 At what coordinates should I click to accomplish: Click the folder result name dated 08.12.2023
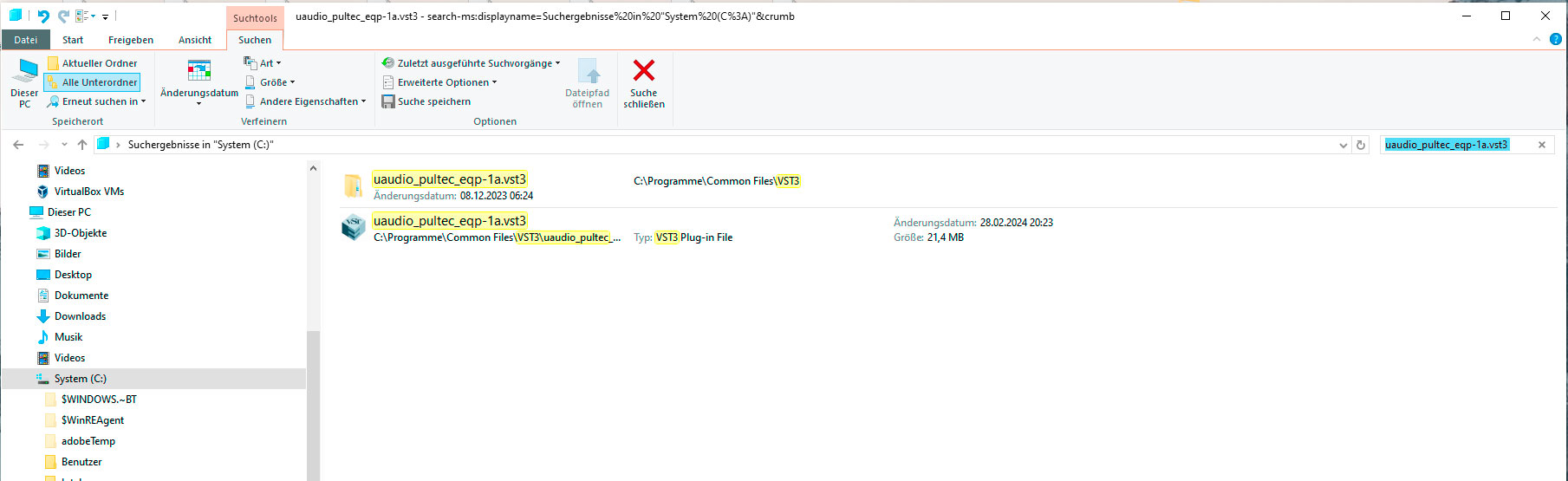[x=450, y=179]
